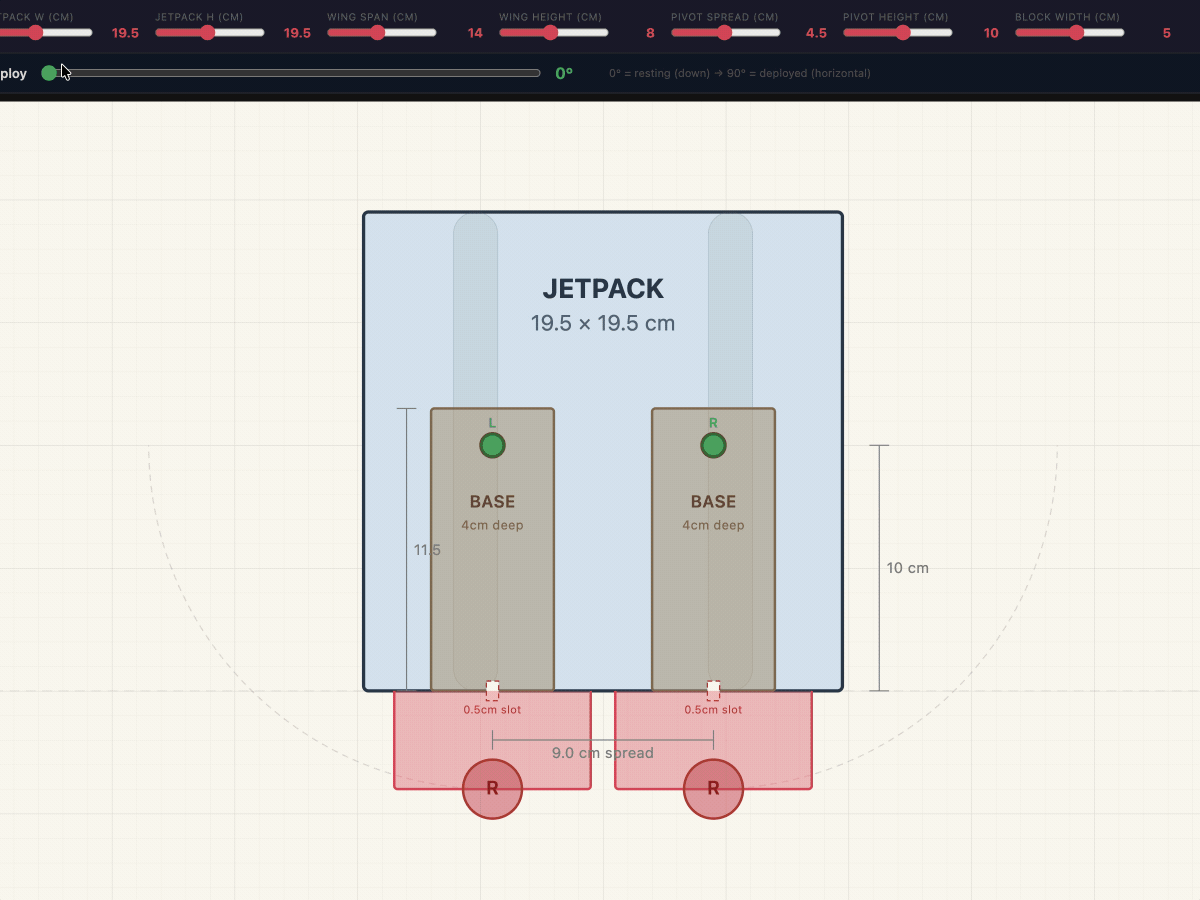Click the left BASE mounting block
Viewport: 1200px width, 900px height.
(x=492, y=550)
